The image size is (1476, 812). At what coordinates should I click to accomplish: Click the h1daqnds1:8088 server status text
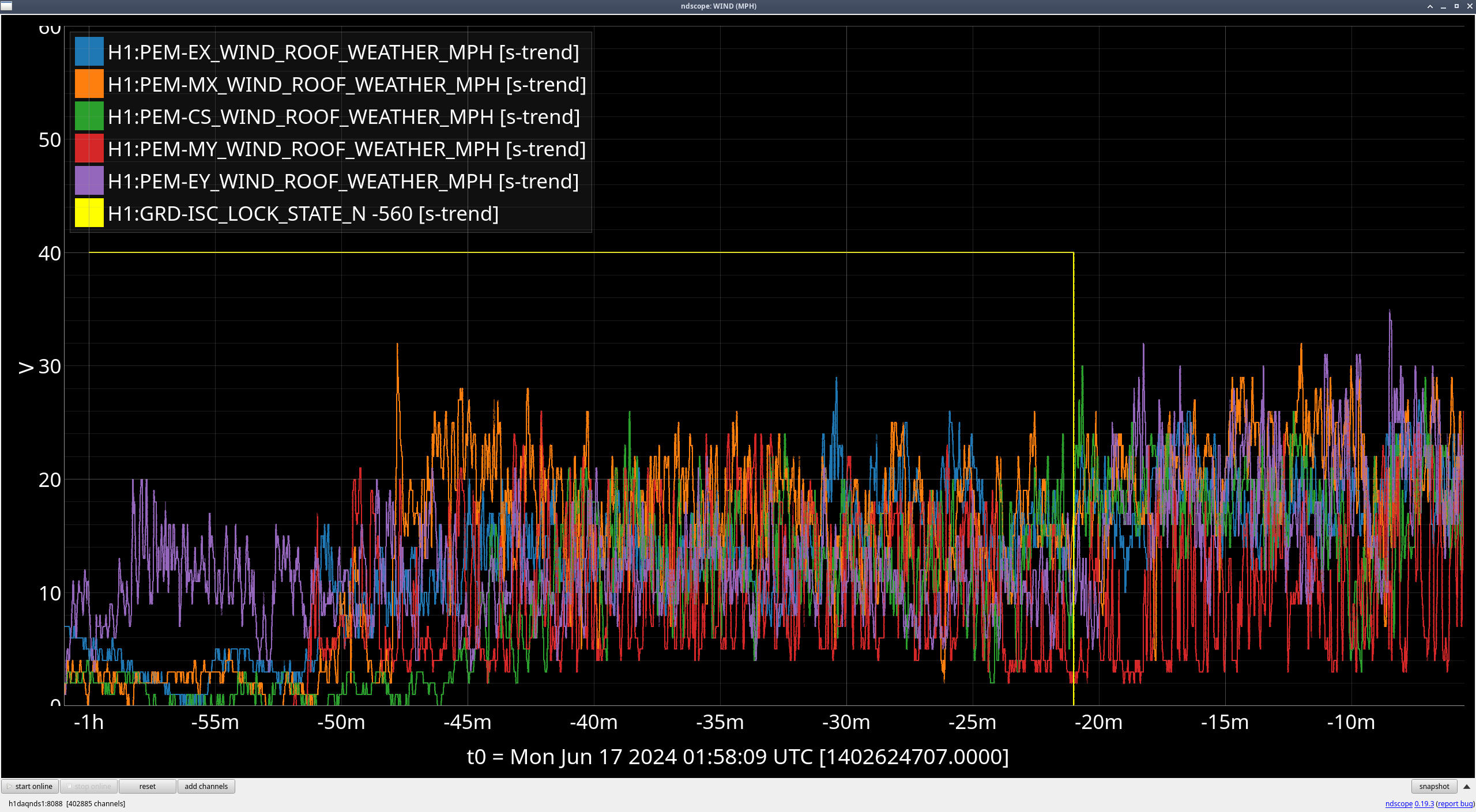[x=67, y=803]
